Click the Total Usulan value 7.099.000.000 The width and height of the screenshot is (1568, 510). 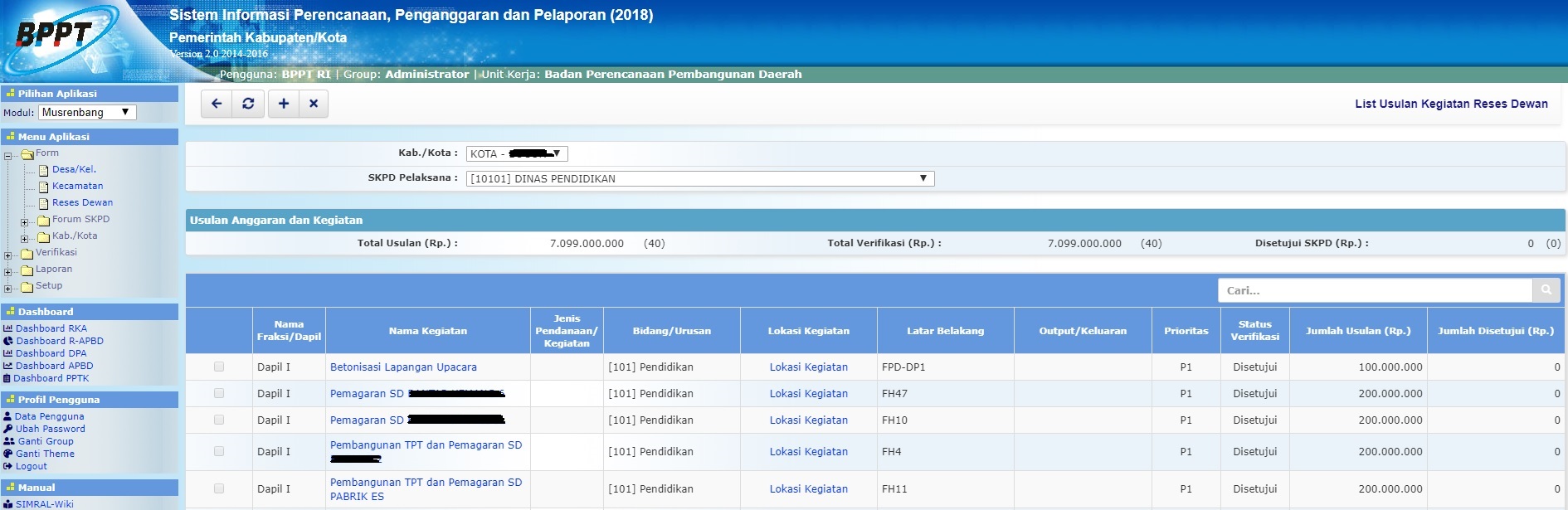[x=587, y=243]
